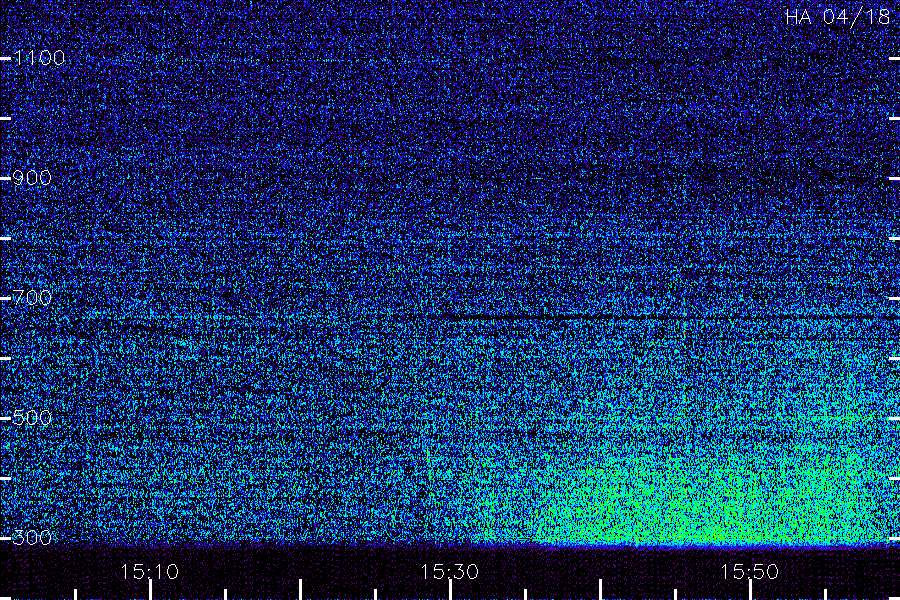Click the 300 frequency axis label
Image resolution: width=900 pixels, height=600 pixels.
32,537
